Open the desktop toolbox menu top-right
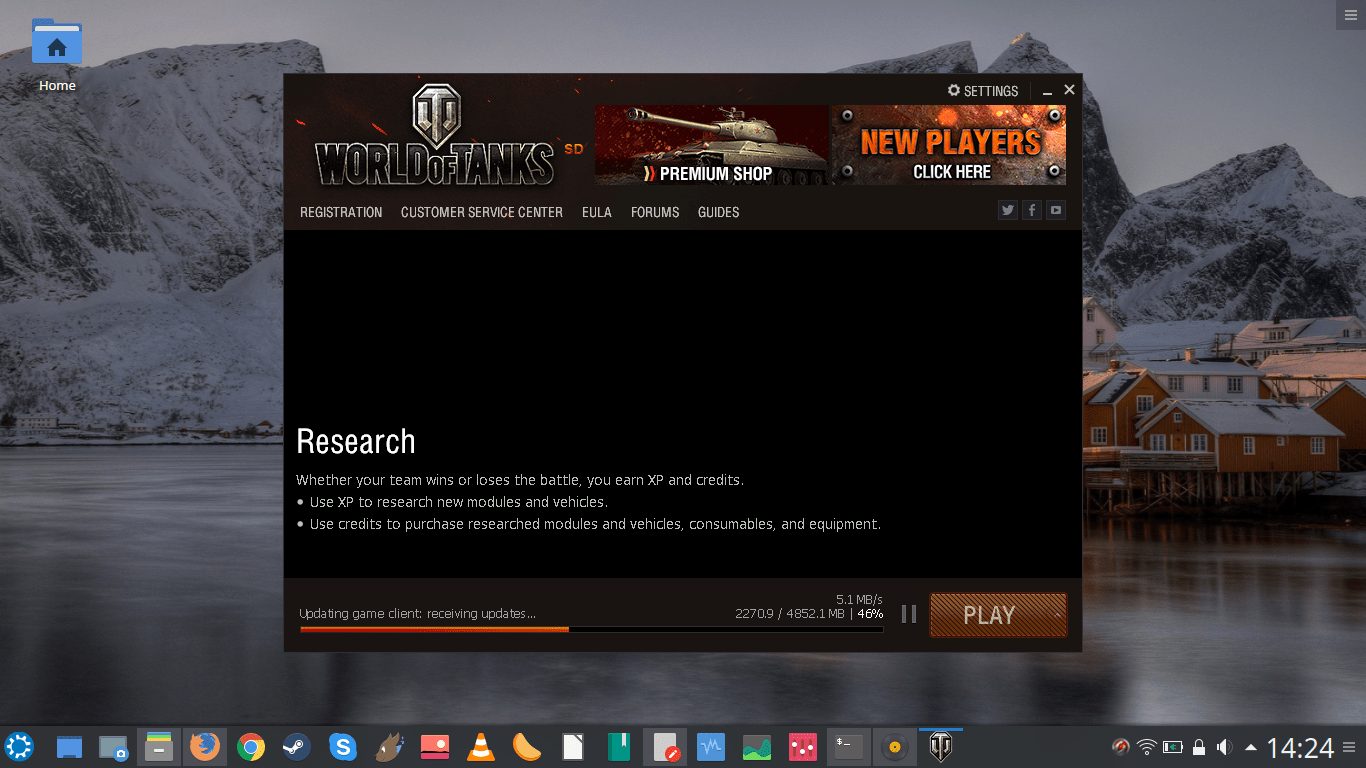 1351,14
